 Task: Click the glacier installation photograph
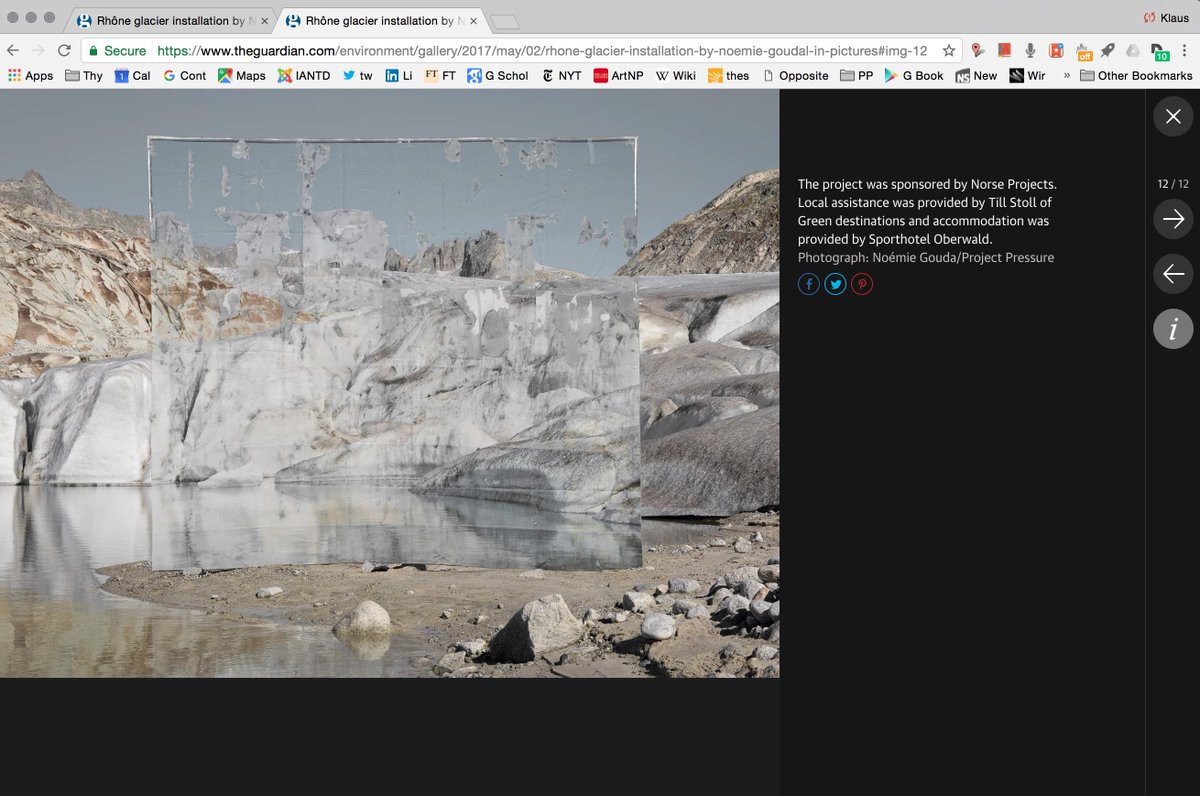coord(389,383)
